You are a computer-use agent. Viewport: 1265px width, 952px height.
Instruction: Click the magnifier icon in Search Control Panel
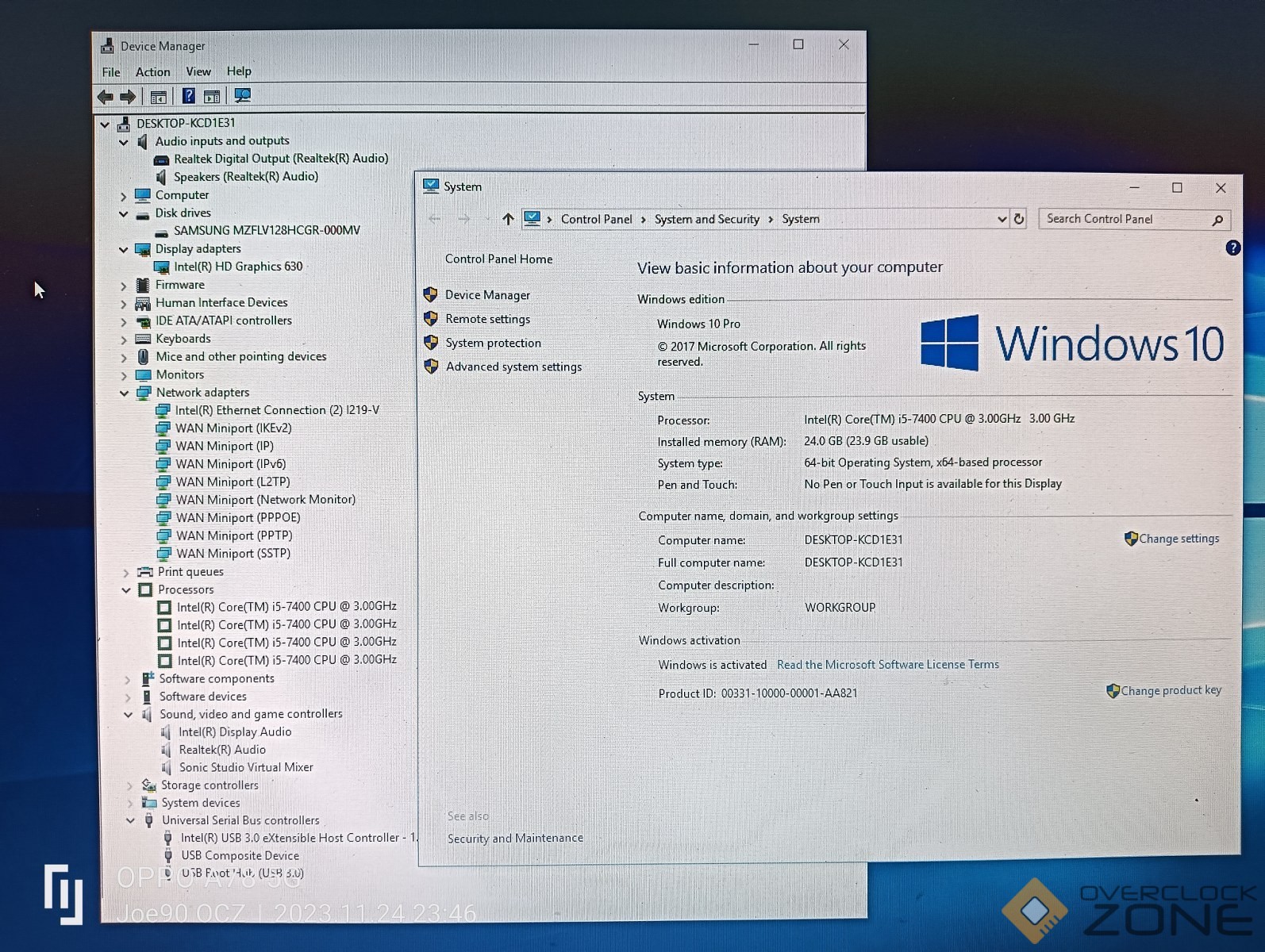click(x=1217, y=220)
